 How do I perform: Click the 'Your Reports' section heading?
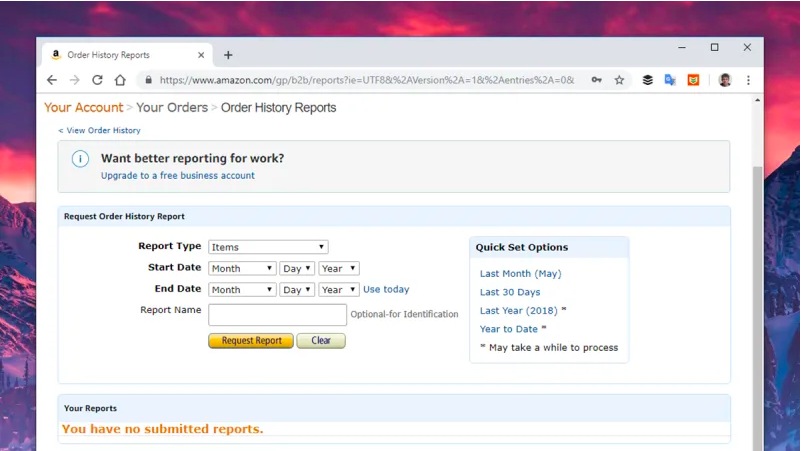tap(90, 409)
